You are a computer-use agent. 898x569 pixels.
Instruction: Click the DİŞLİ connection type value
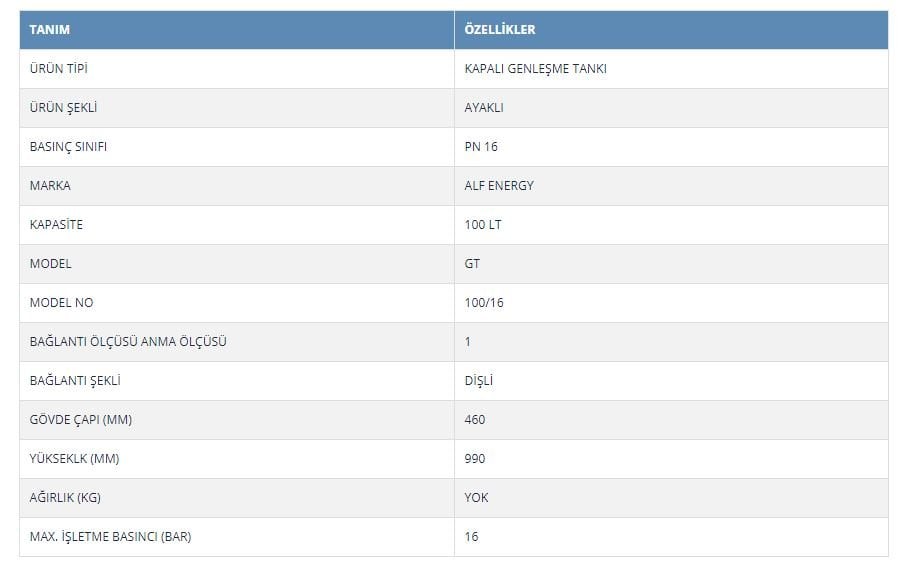[x=479, y=381]
